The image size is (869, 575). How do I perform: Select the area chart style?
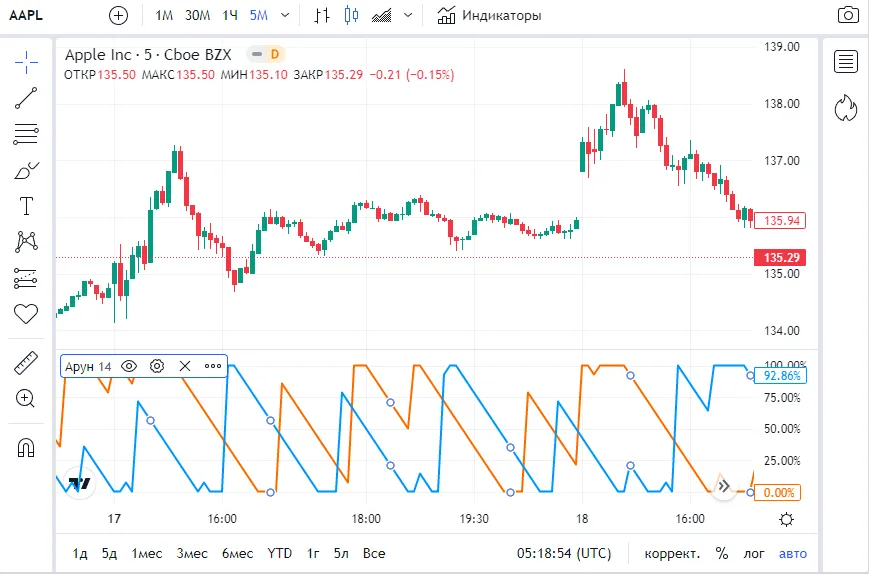coord(381,16)
